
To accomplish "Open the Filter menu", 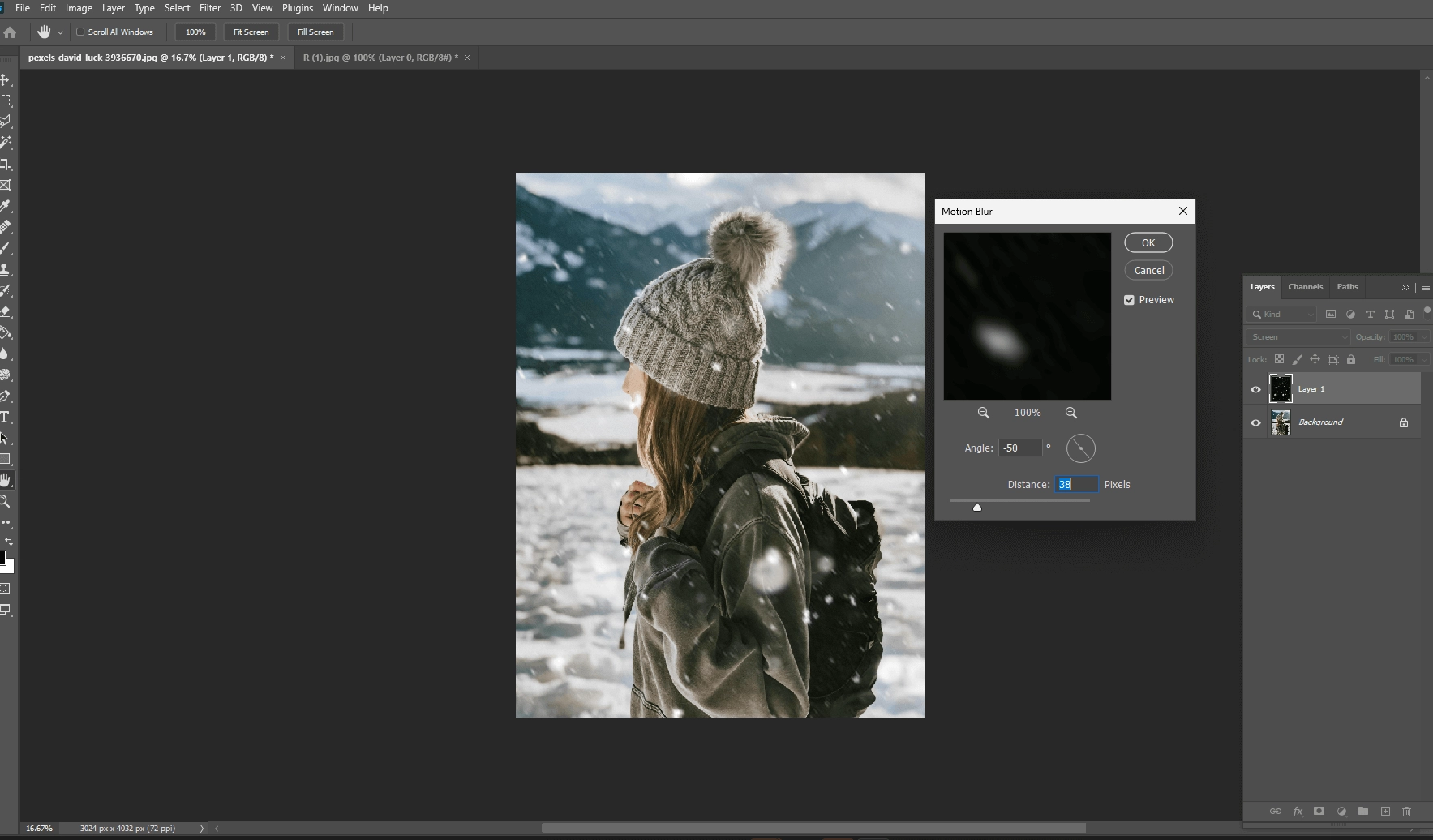I will point(210,8).
